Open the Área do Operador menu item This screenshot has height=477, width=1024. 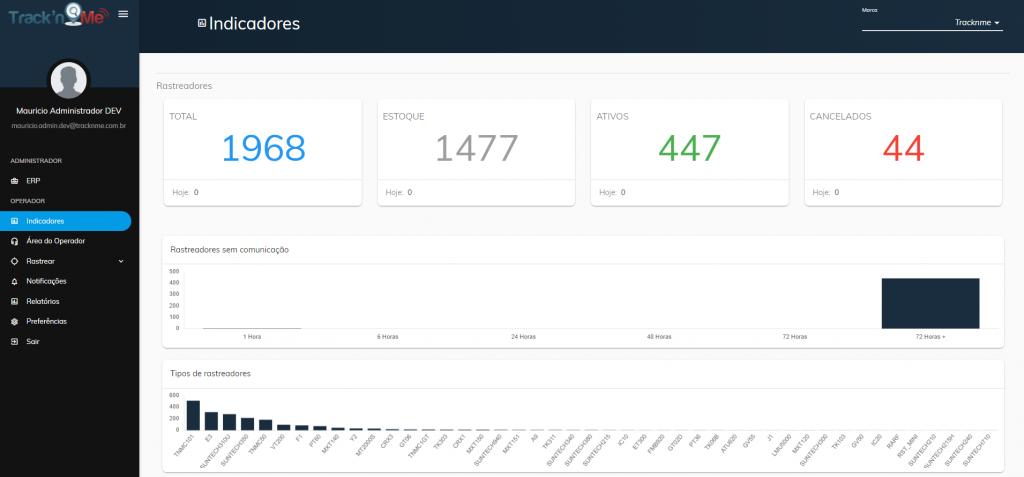tap(65, 241)
